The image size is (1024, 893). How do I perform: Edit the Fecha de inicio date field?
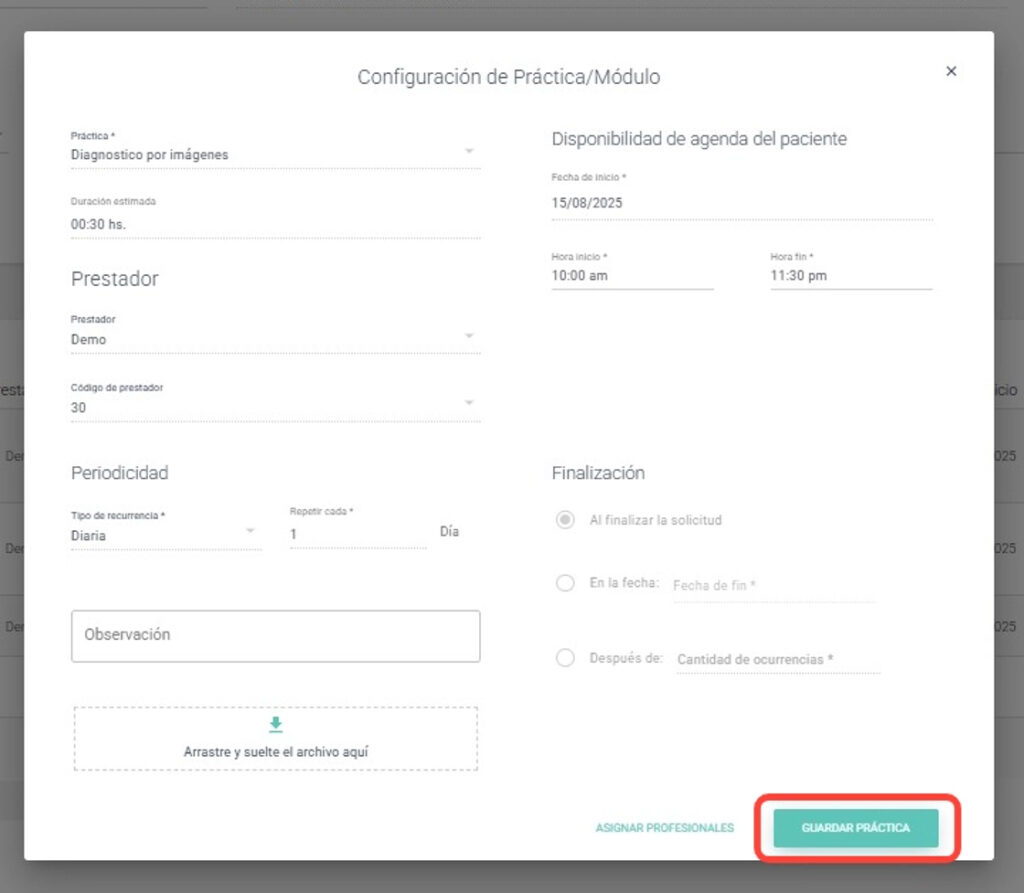coord(741,203)
